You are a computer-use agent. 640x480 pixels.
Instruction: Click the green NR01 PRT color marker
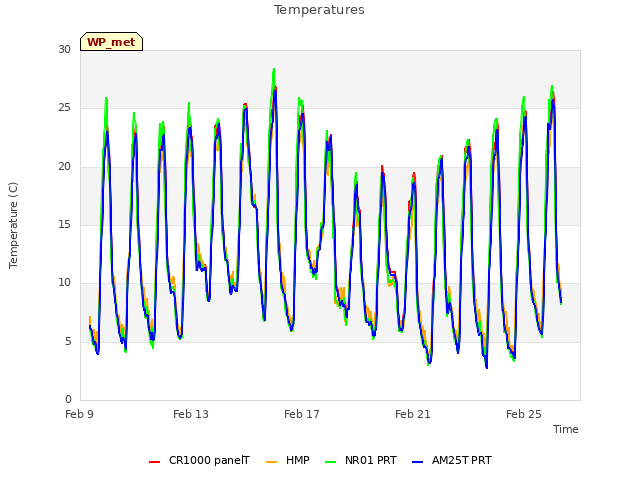[331, 462]
